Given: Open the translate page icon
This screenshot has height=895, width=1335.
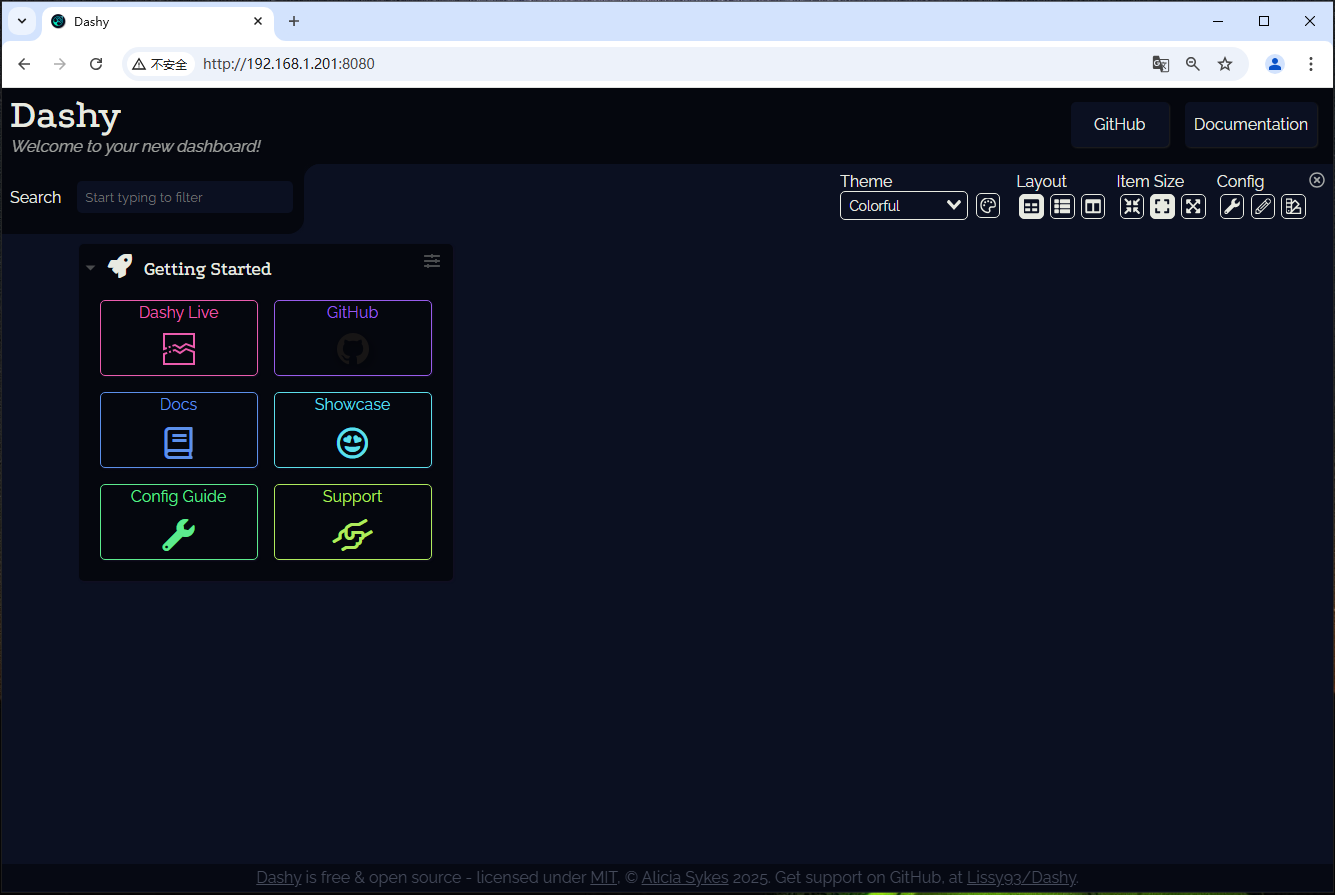Looking at the screenshot, I should (x=1161, y=64).
